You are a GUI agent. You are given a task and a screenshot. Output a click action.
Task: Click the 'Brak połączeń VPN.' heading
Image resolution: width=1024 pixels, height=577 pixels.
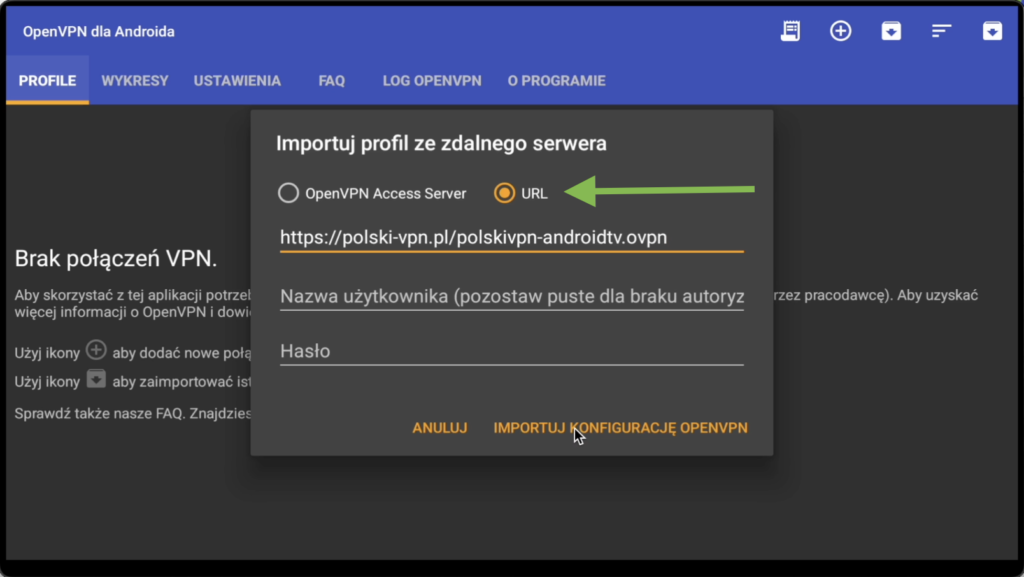(x=116, y=258)
